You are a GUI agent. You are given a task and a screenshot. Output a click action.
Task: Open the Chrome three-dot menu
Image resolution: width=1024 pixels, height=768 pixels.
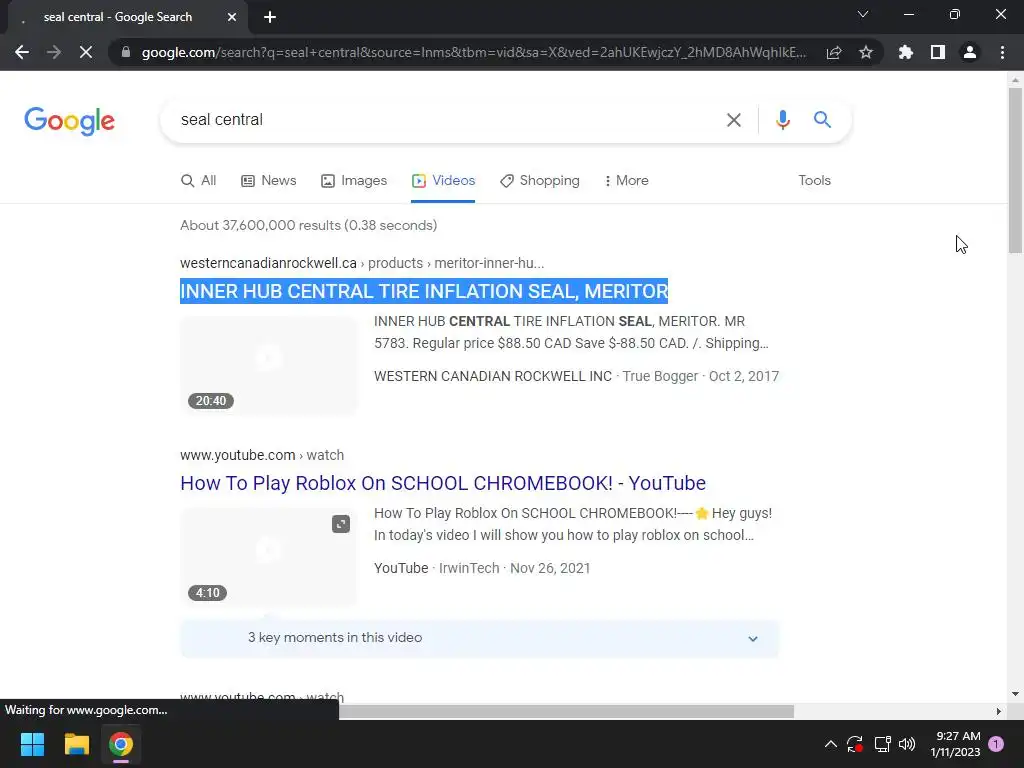point(1002,52)
